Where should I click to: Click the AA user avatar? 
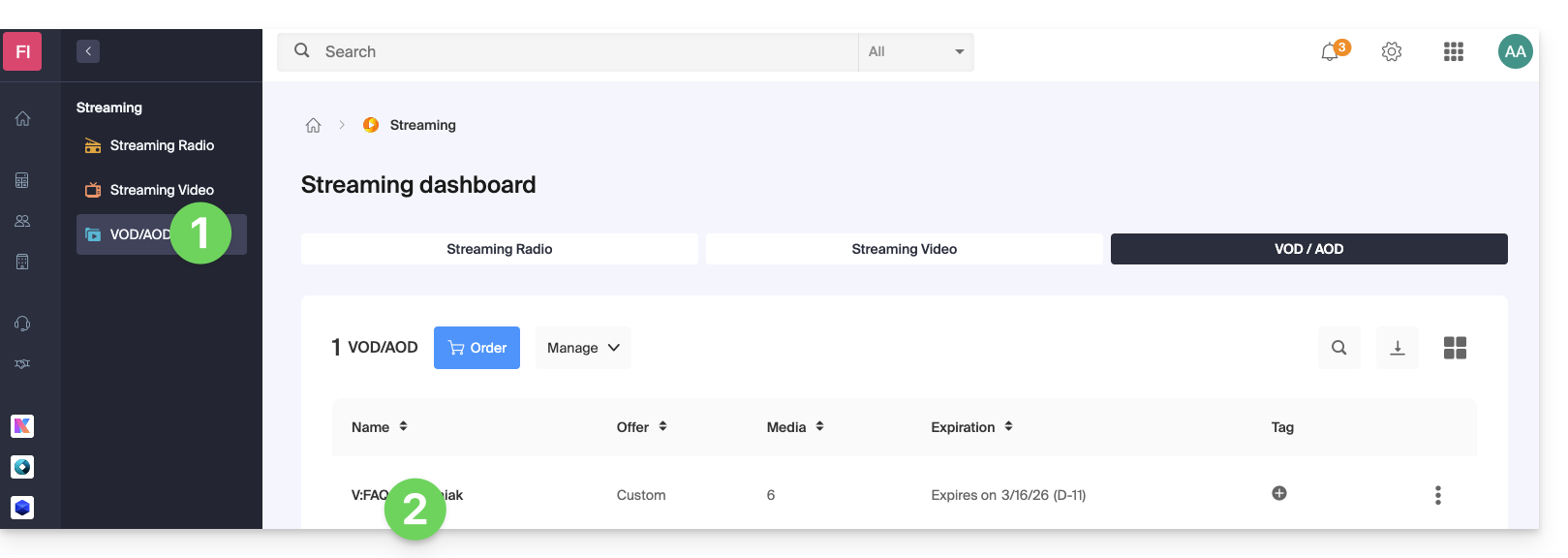(1515, 52)
